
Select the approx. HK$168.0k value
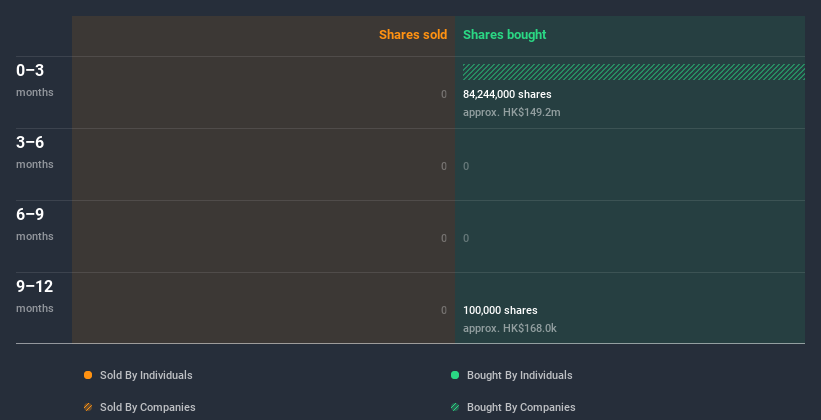click(x=510, y=328)
